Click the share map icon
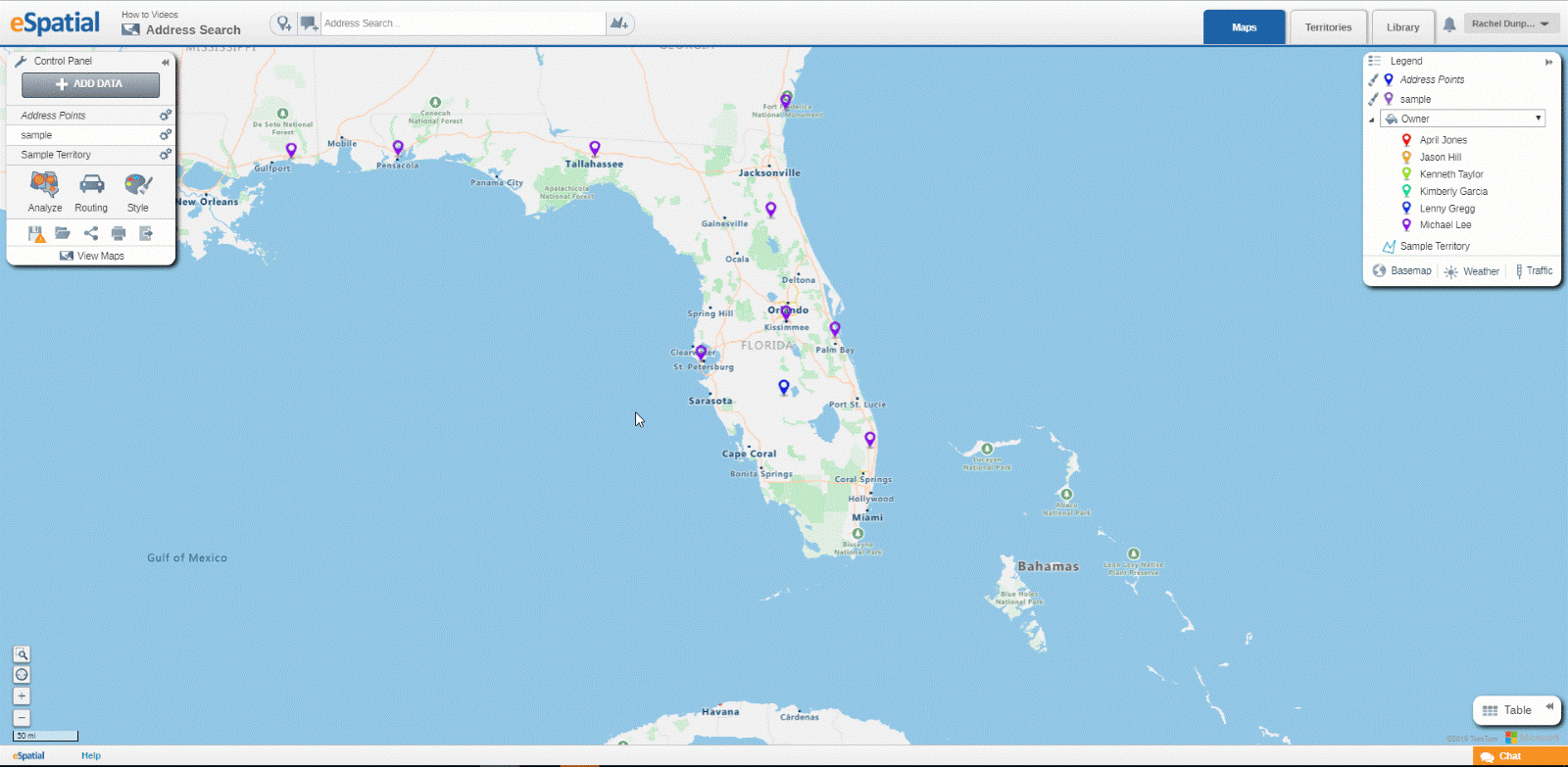Image resolution: width=1568 pixels, height=767 pixels. [91, 233]
